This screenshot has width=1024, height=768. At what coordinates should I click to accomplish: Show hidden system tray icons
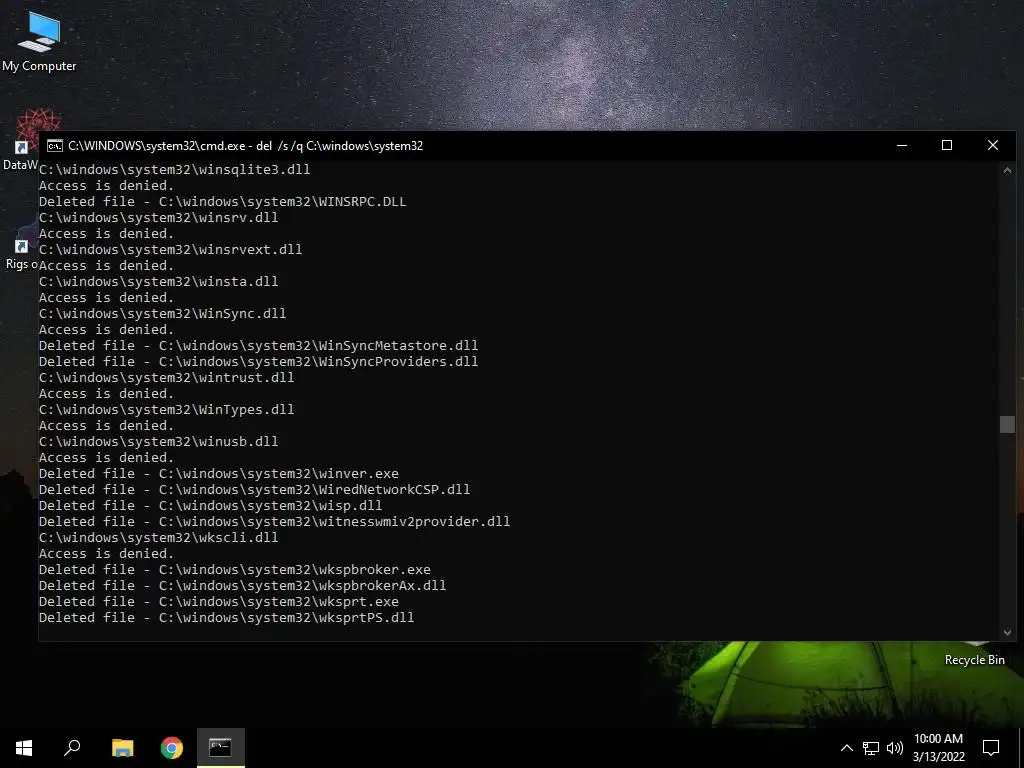[846, 748]
